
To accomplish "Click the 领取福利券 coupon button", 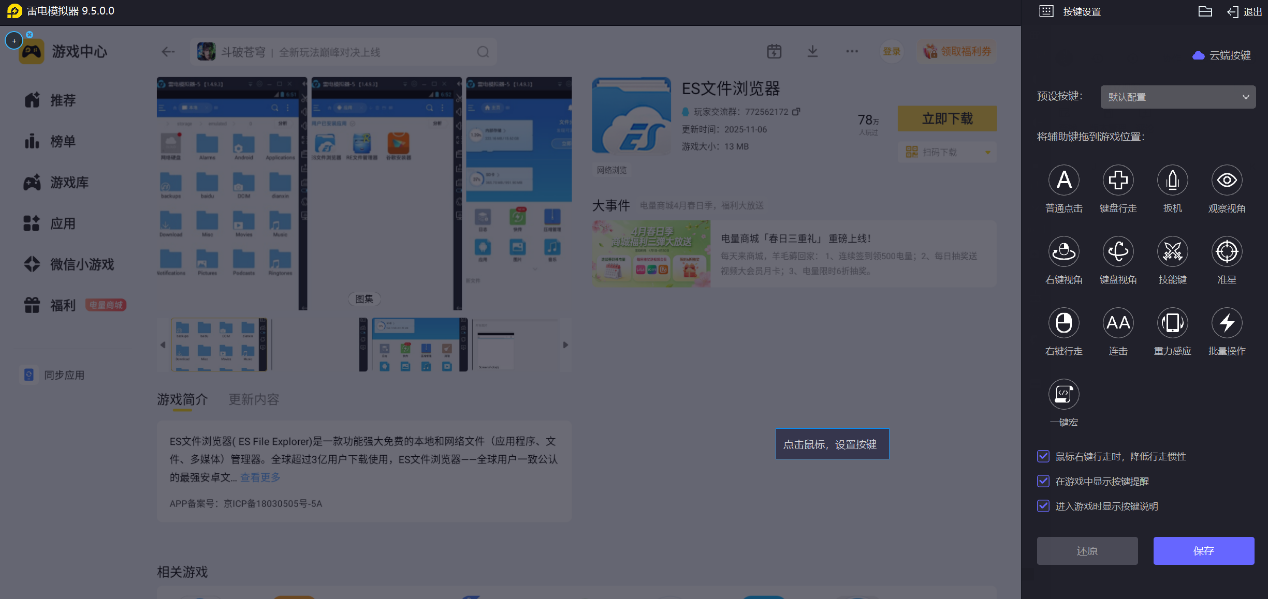I will click(956, 51).
